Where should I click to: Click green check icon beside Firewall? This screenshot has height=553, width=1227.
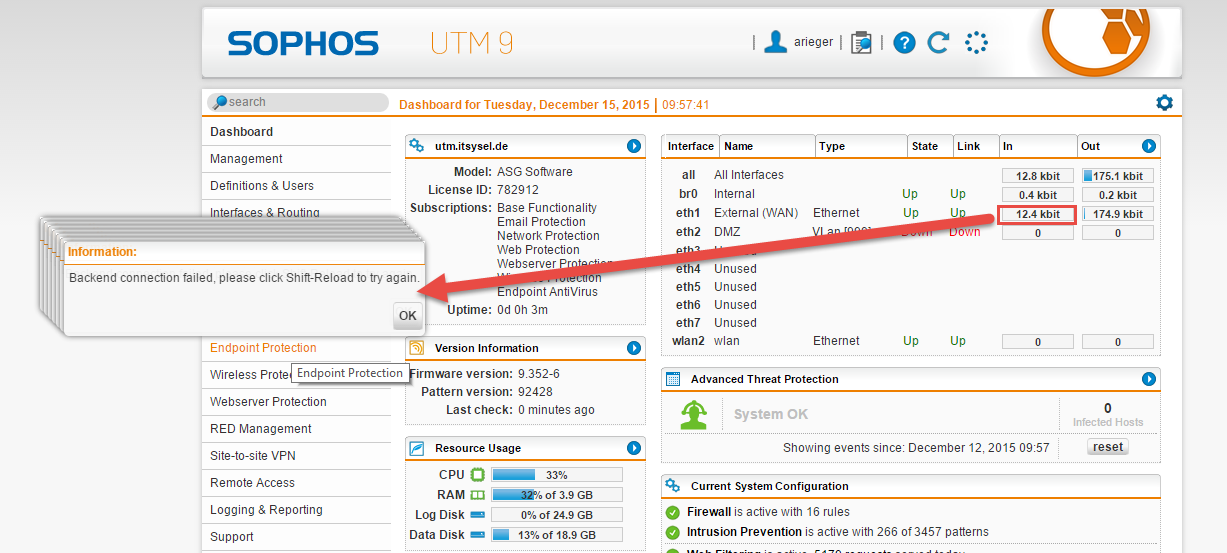coord(673,512)
